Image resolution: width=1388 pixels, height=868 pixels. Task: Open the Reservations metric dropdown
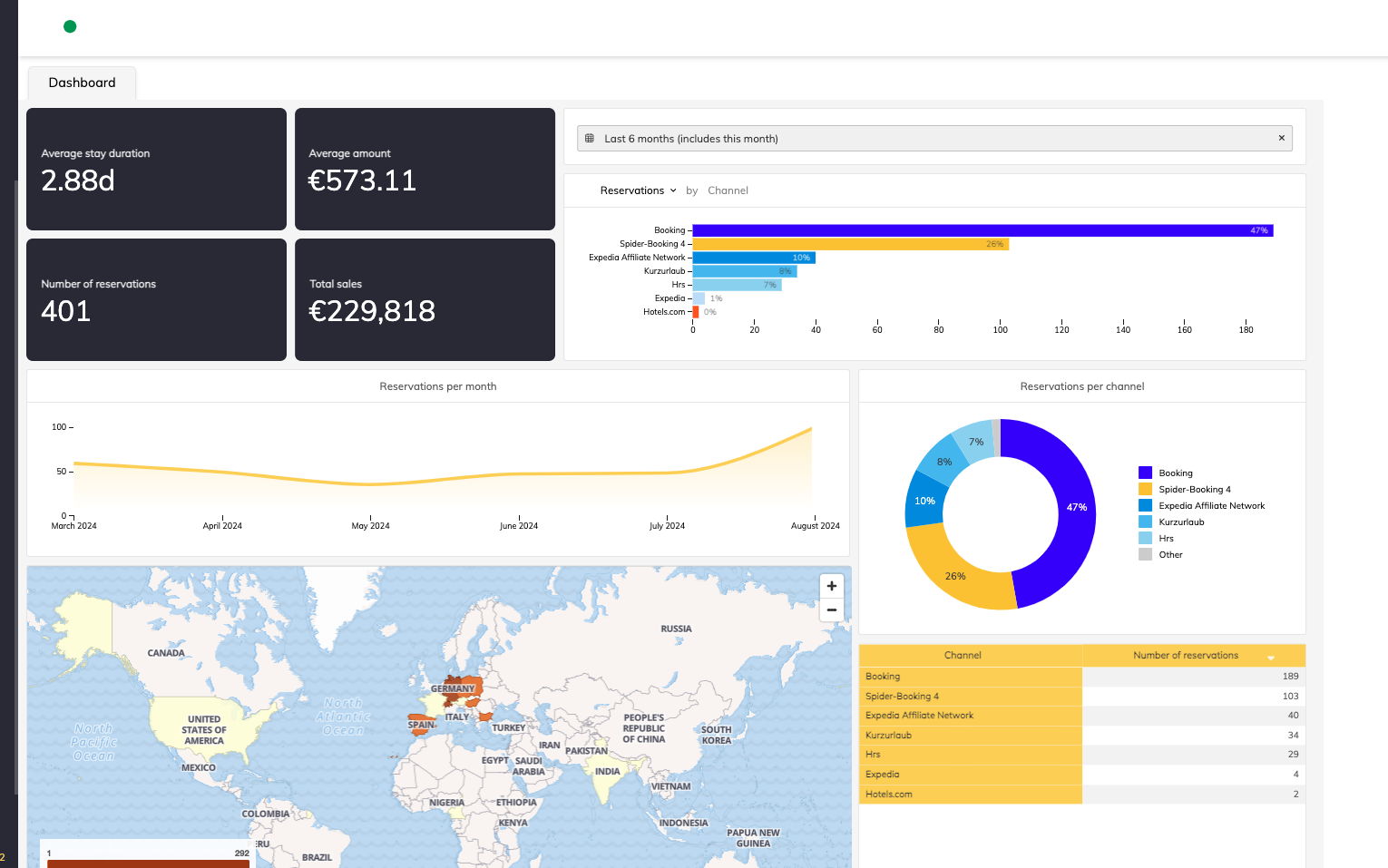638,190
